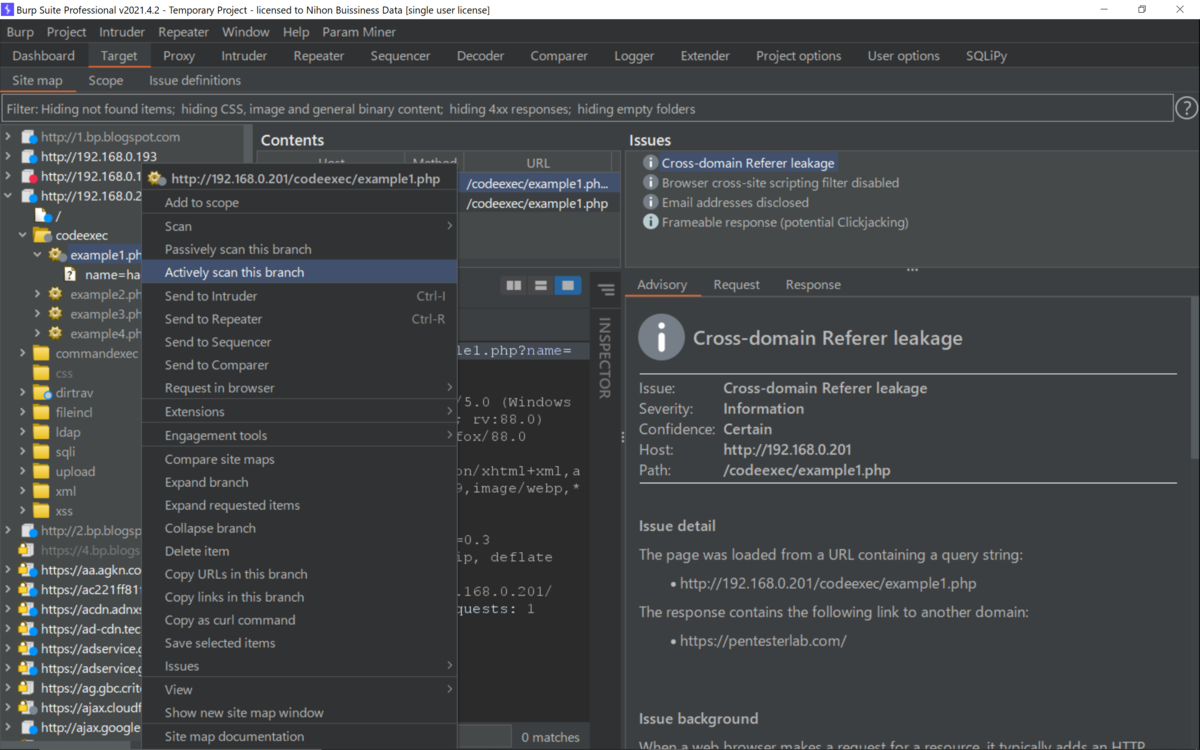Click the upload folder icon

[42, 471]
